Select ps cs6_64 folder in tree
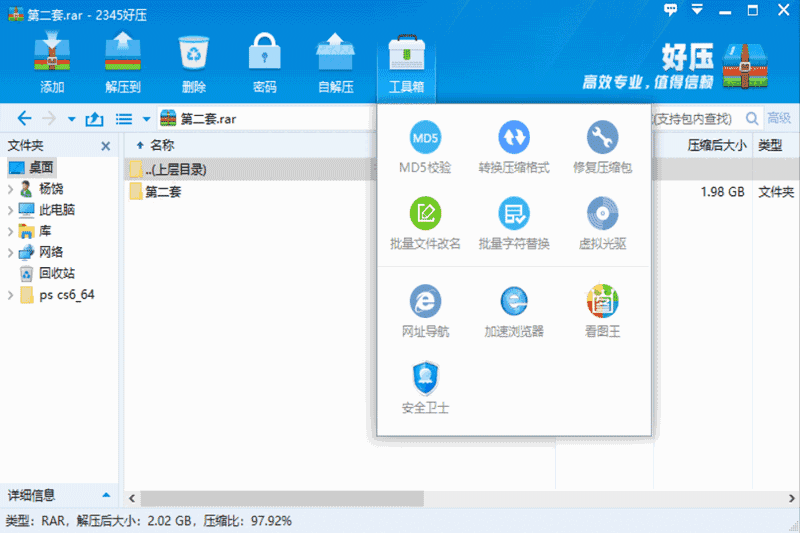This screenshot has height=533, width=800. (x=57, y=295)
